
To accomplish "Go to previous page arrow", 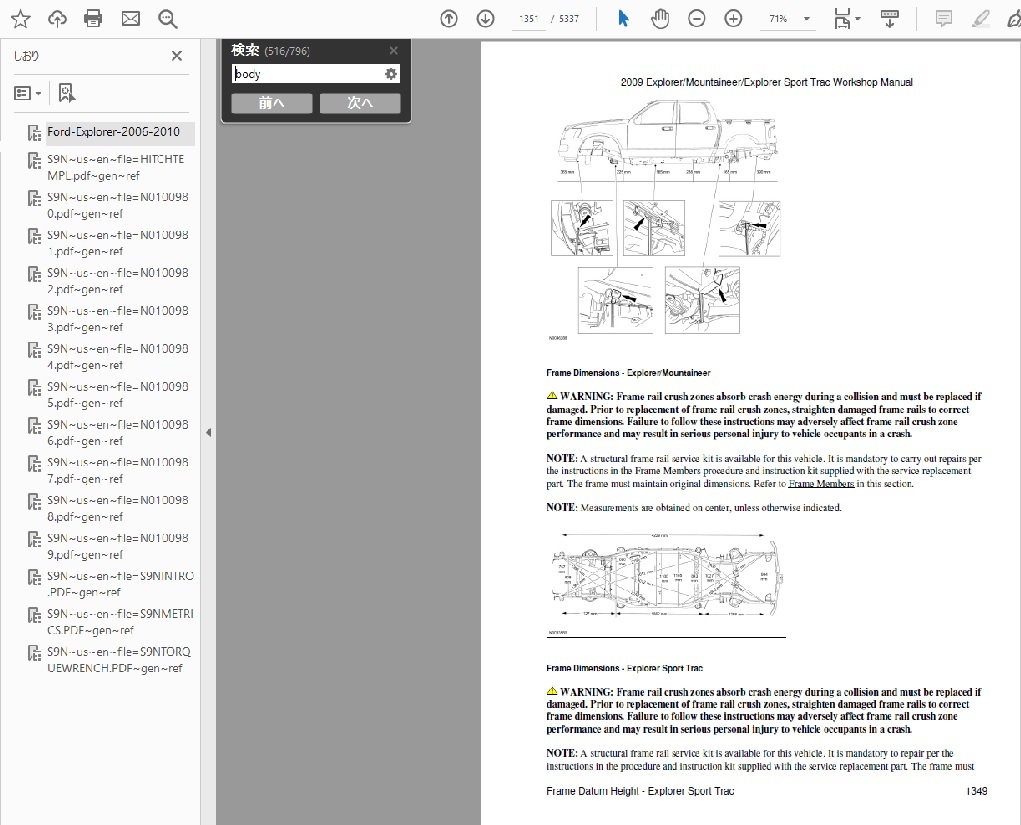I will click(449, 19).
